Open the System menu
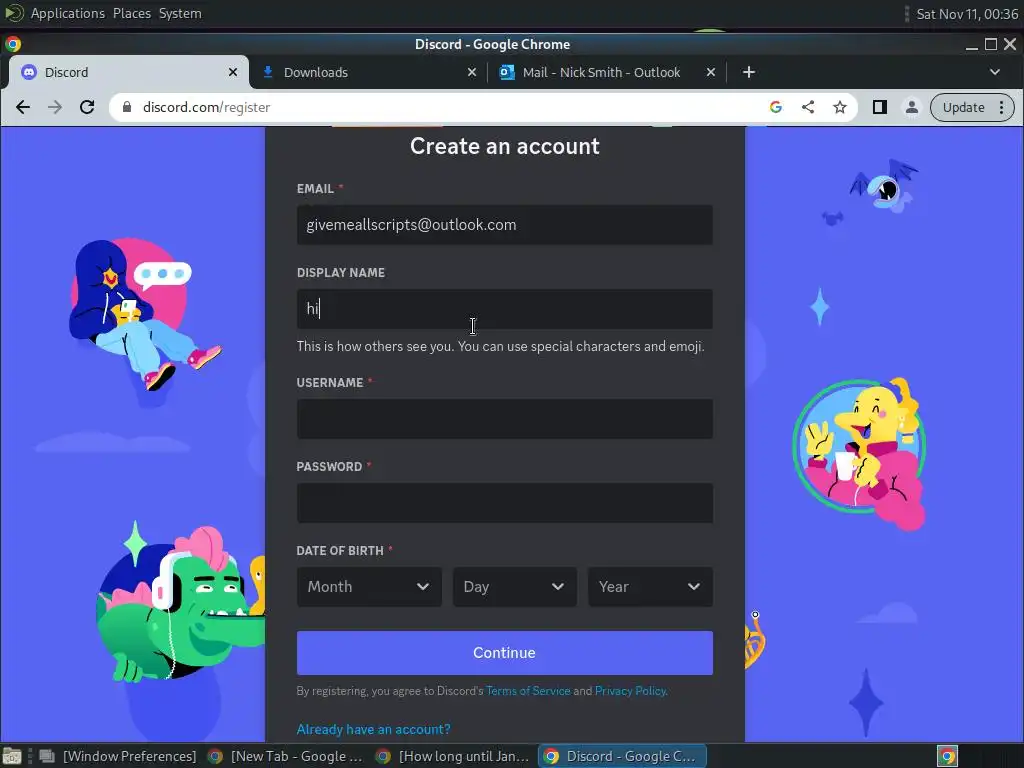 [x=180, y=13]
